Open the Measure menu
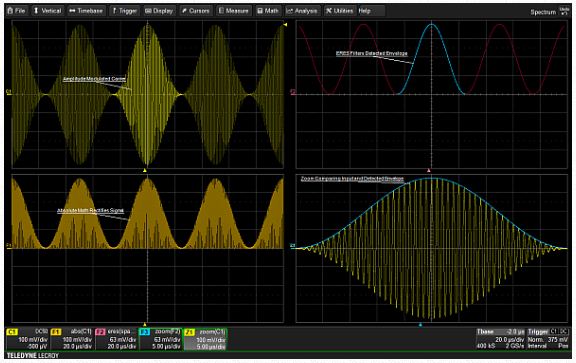Screen dimensions: 576x363 [x=234, y=11]
